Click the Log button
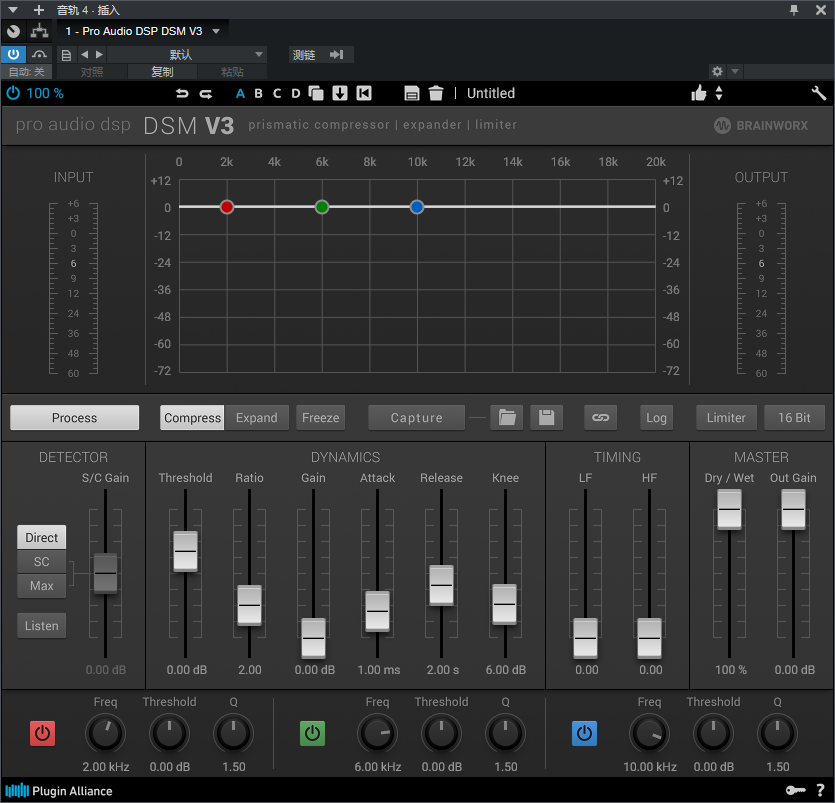The width and height of the screenshot is (835, 803). pos(656,417)
